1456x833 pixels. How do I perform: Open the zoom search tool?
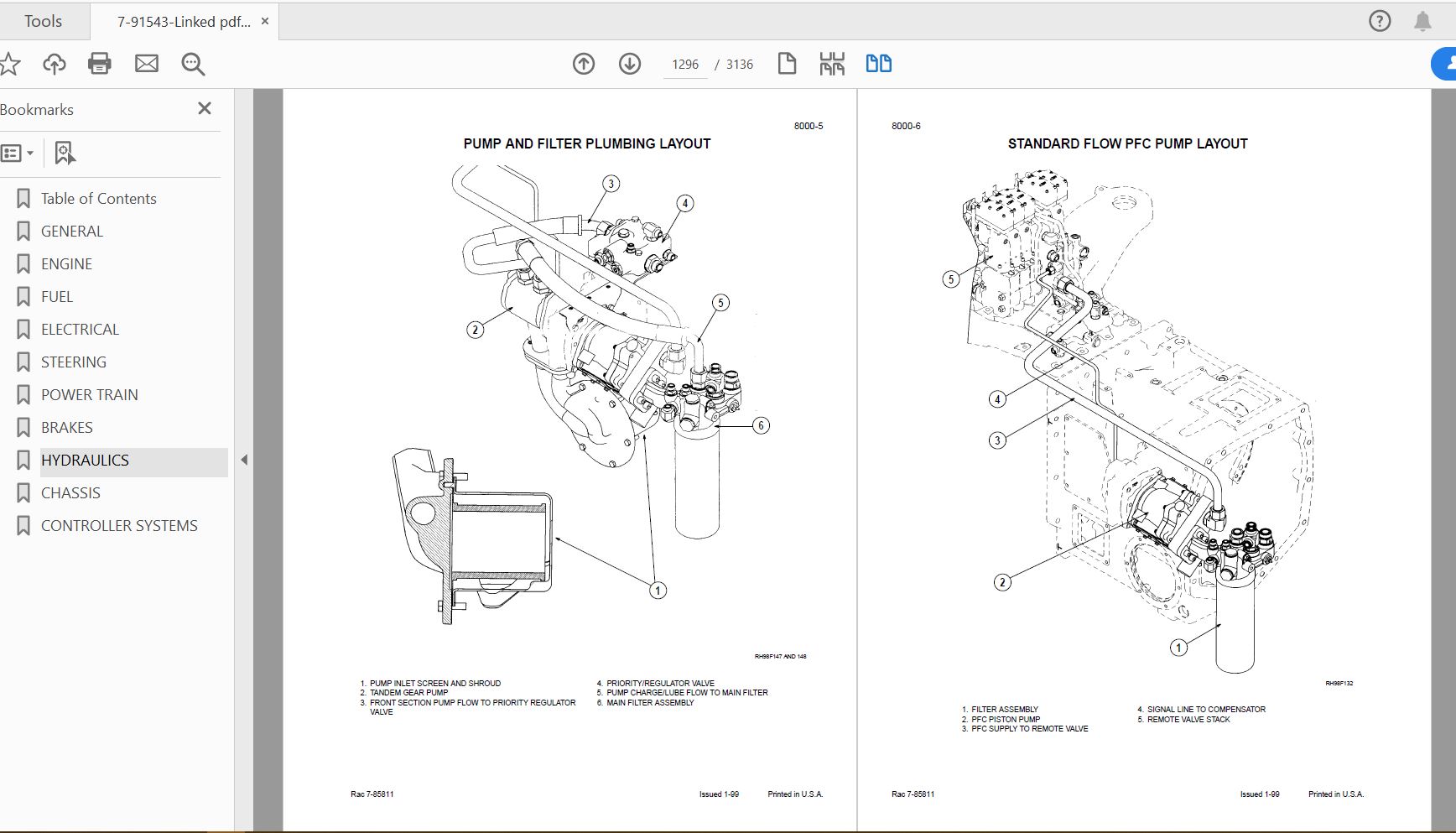point(192,63)
